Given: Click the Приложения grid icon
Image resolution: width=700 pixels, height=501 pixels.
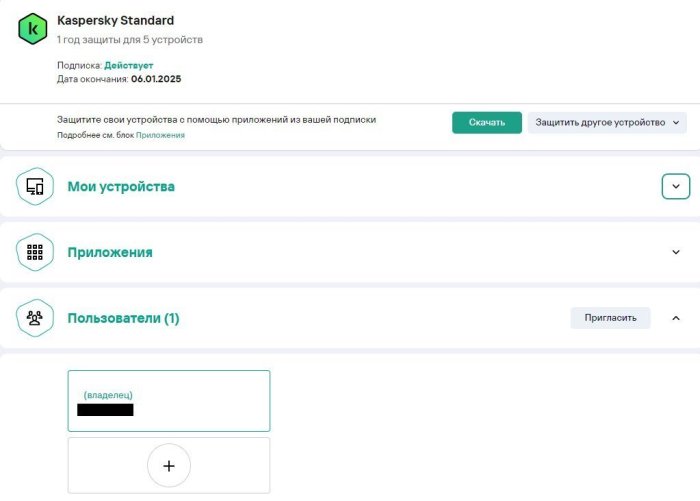Looking at the screenshot, I should 35,252.
